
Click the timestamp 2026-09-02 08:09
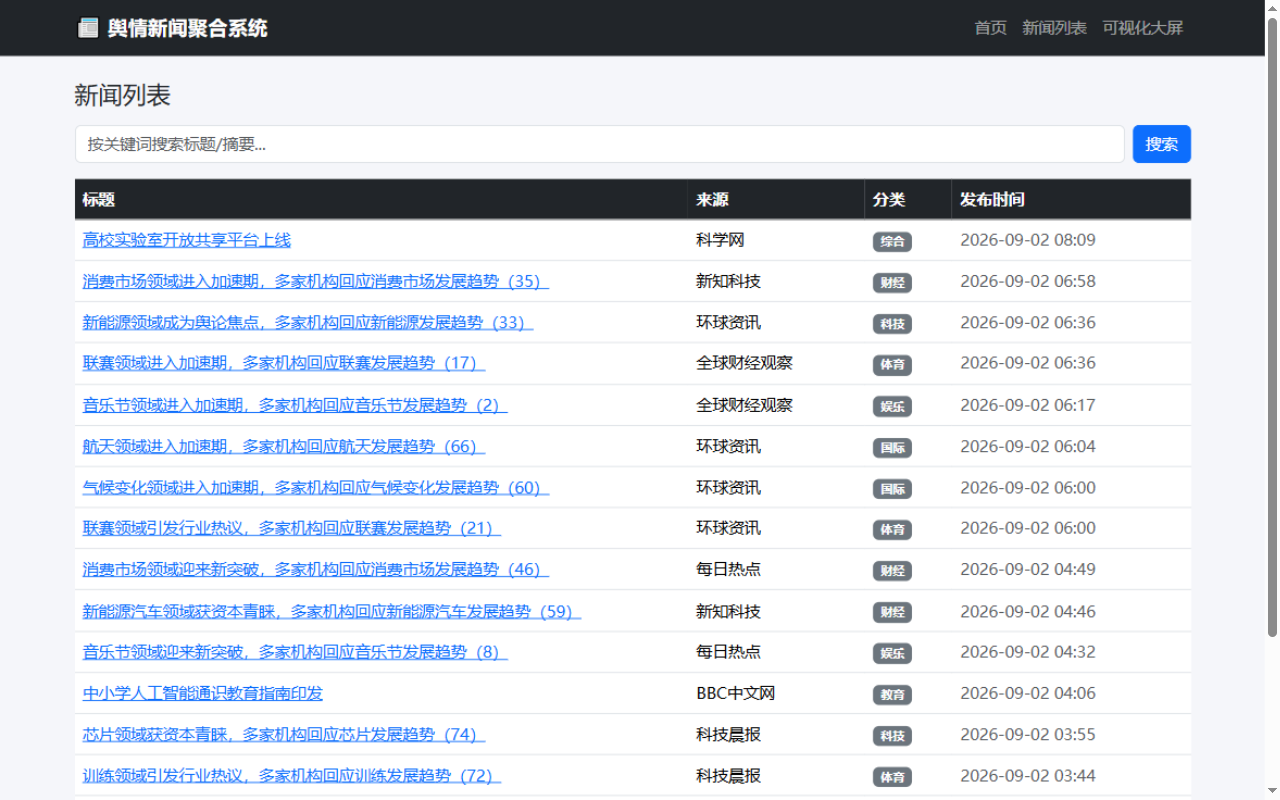(1028, 240)
